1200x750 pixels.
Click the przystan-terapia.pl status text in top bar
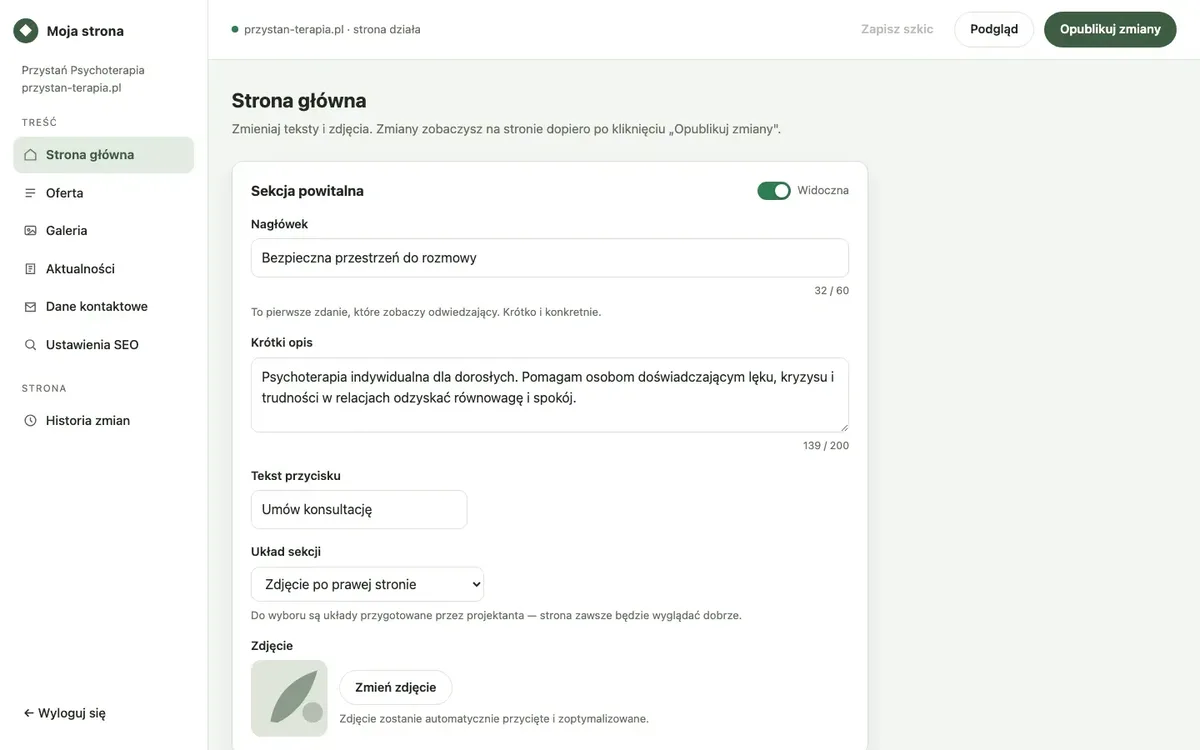point(332,30)
